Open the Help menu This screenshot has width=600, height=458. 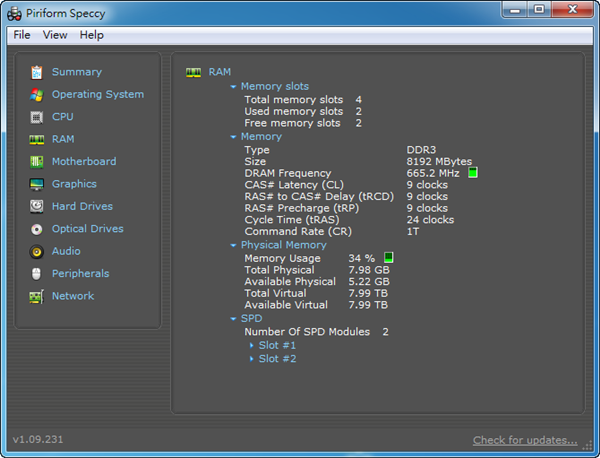point(92,35)
